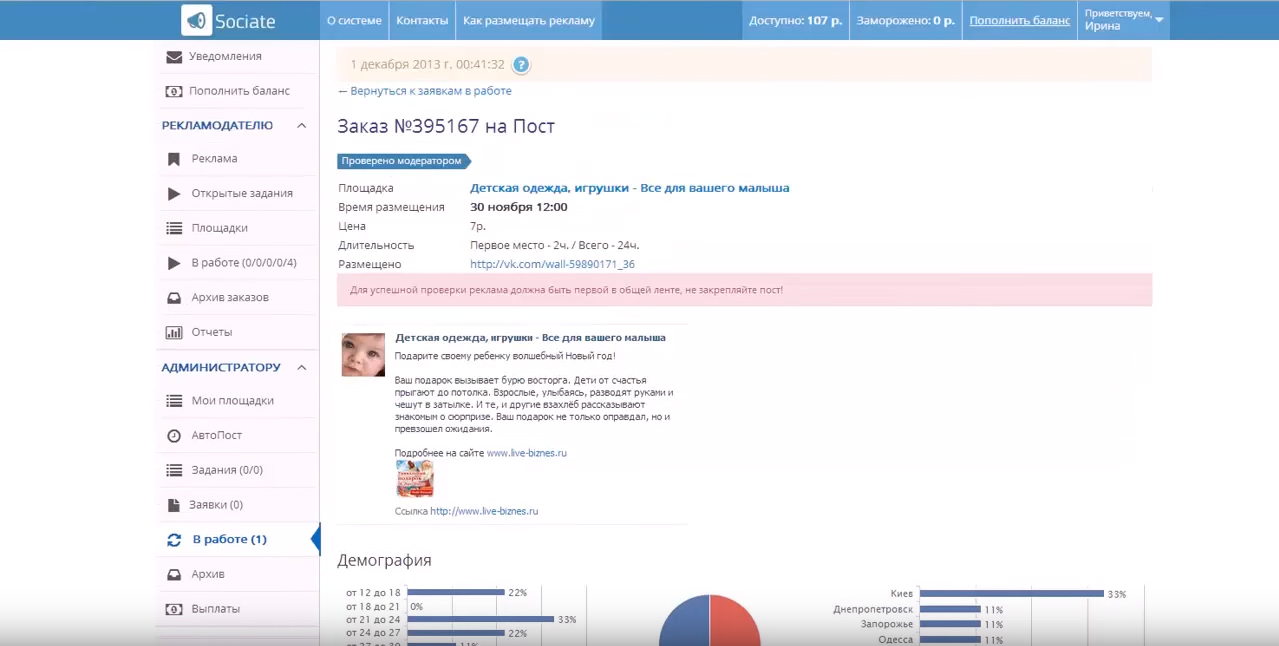1279x646 pixels.
Task: Click the document icon beside Заявки (0)
Action: click(173, 505)
